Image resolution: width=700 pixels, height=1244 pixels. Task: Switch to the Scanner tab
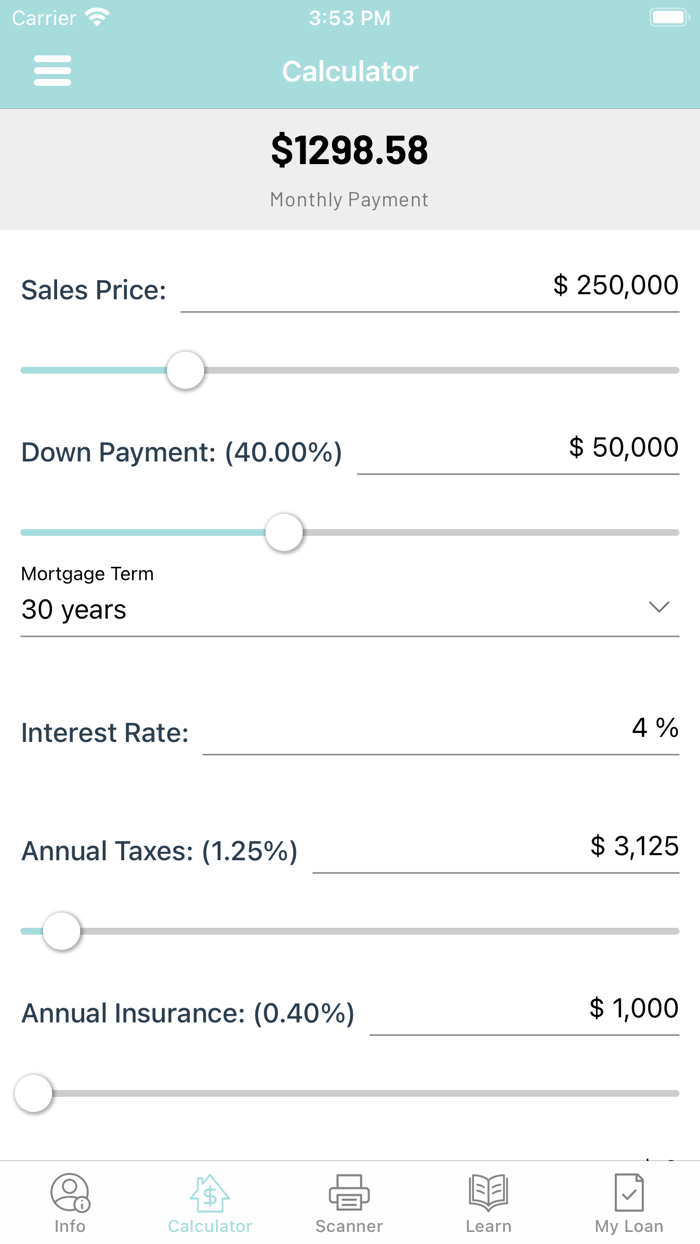[x=348, y=1200]
